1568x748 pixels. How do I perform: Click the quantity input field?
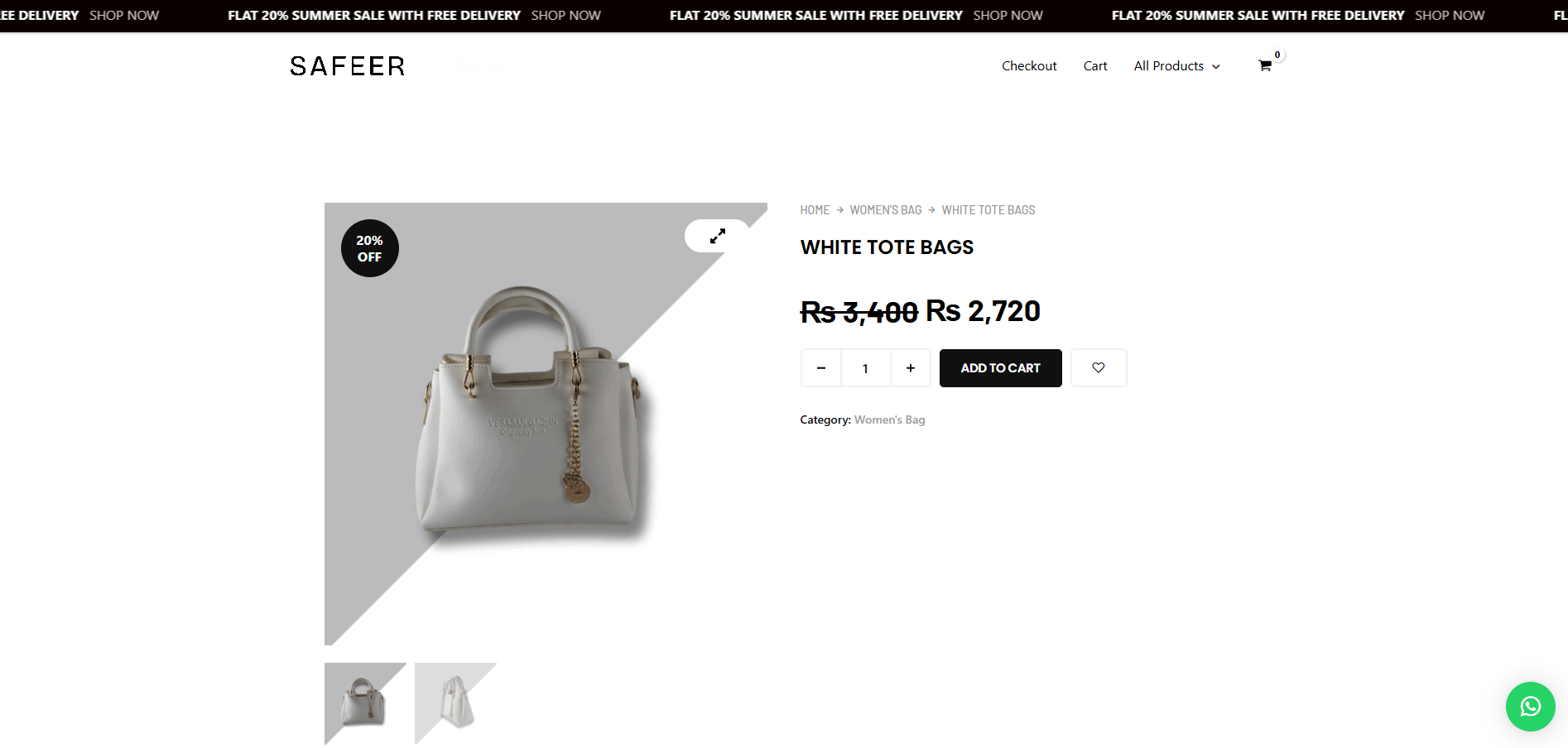pyautogui.click(x=865, y=368)
